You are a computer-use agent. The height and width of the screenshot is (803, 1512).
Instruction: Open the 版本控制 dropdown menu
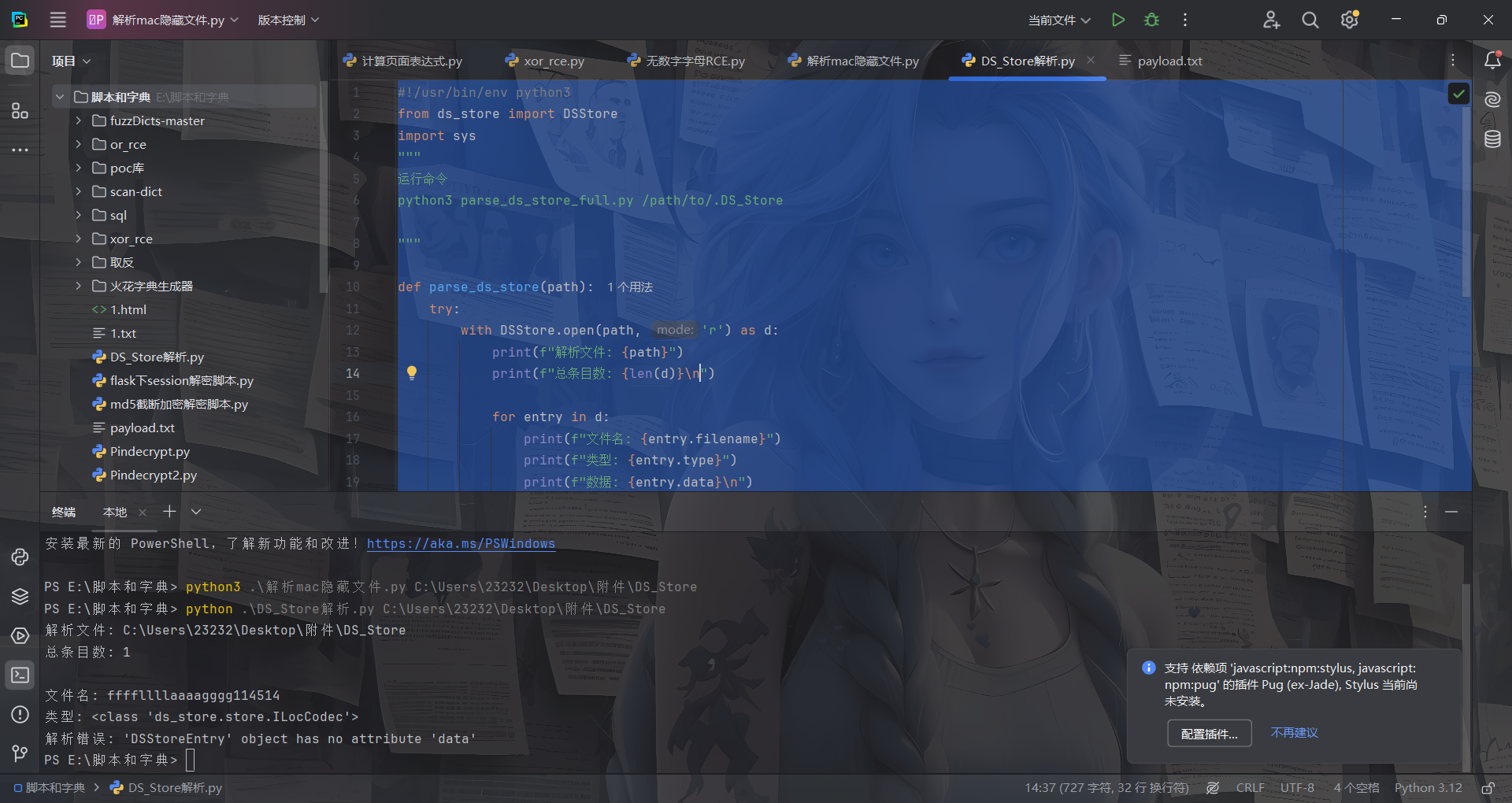coord(288,20)
